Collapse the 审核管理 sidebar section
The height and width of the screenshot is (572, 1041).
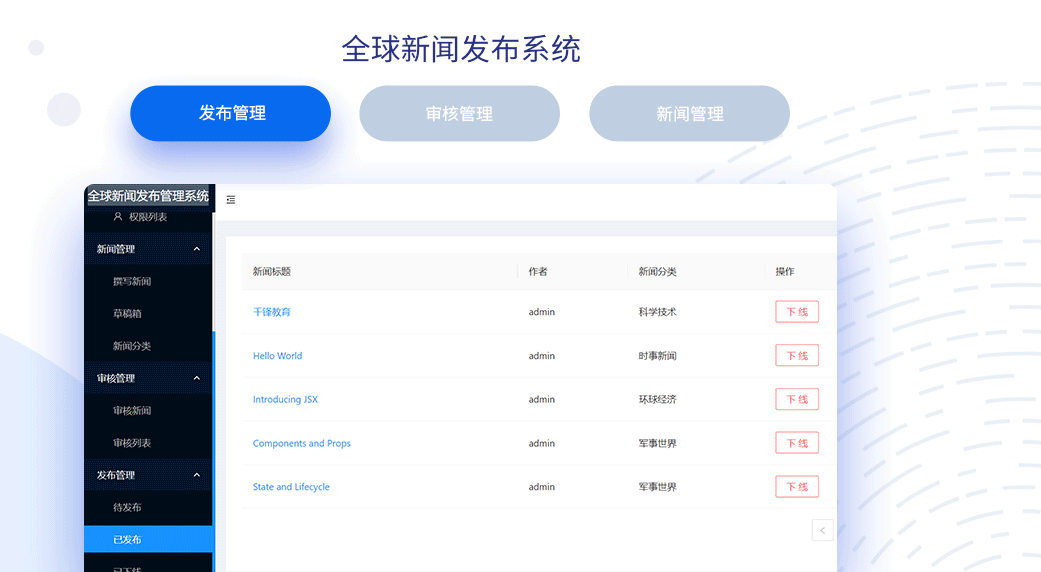click(x=196, y=378)
